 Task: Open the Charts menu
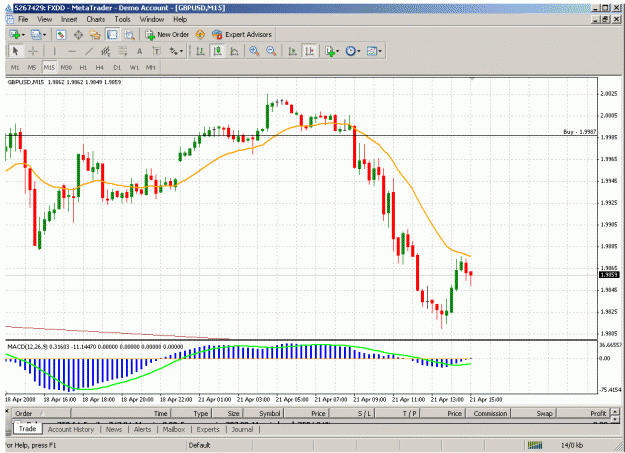coord(96,19)
